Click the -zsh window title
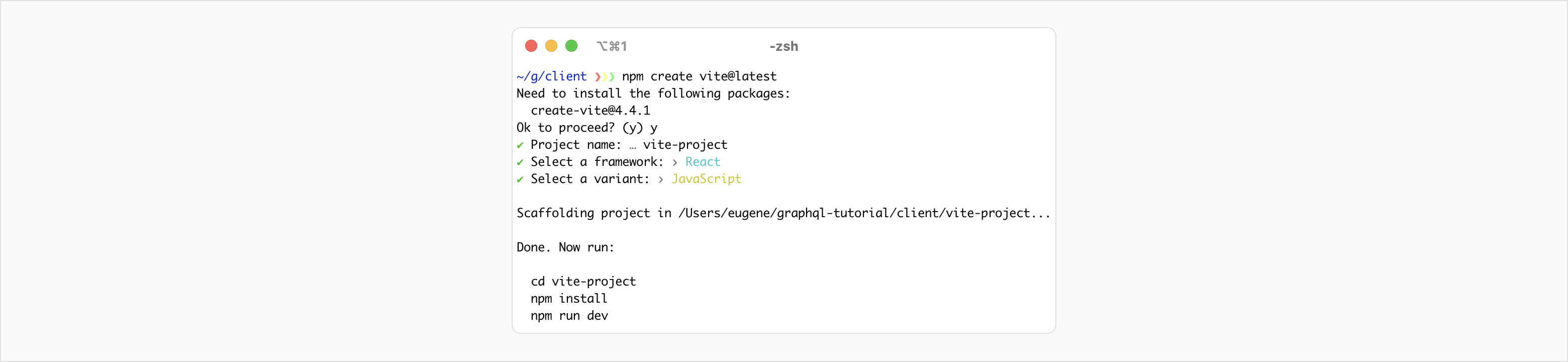The image size is (1568, 362). click(783, 46)
